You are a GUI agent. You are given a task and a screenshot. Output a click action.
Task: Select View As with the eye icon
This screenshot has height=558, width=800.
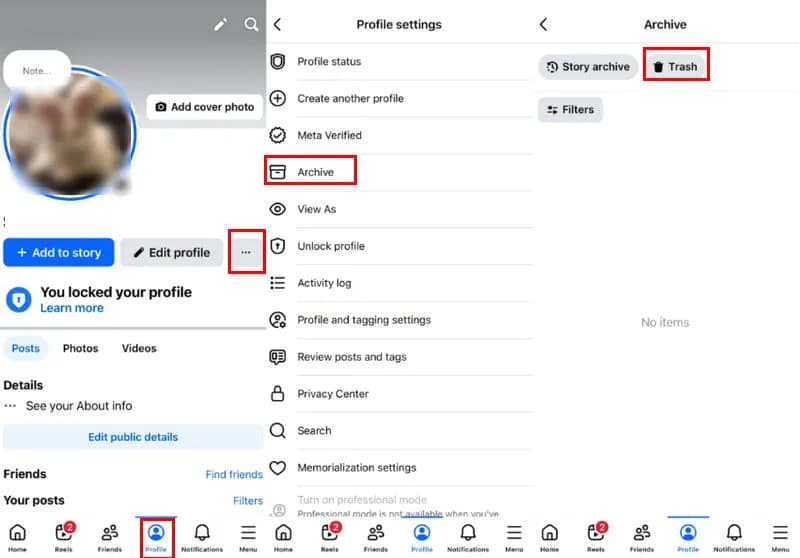click(316, 209)
